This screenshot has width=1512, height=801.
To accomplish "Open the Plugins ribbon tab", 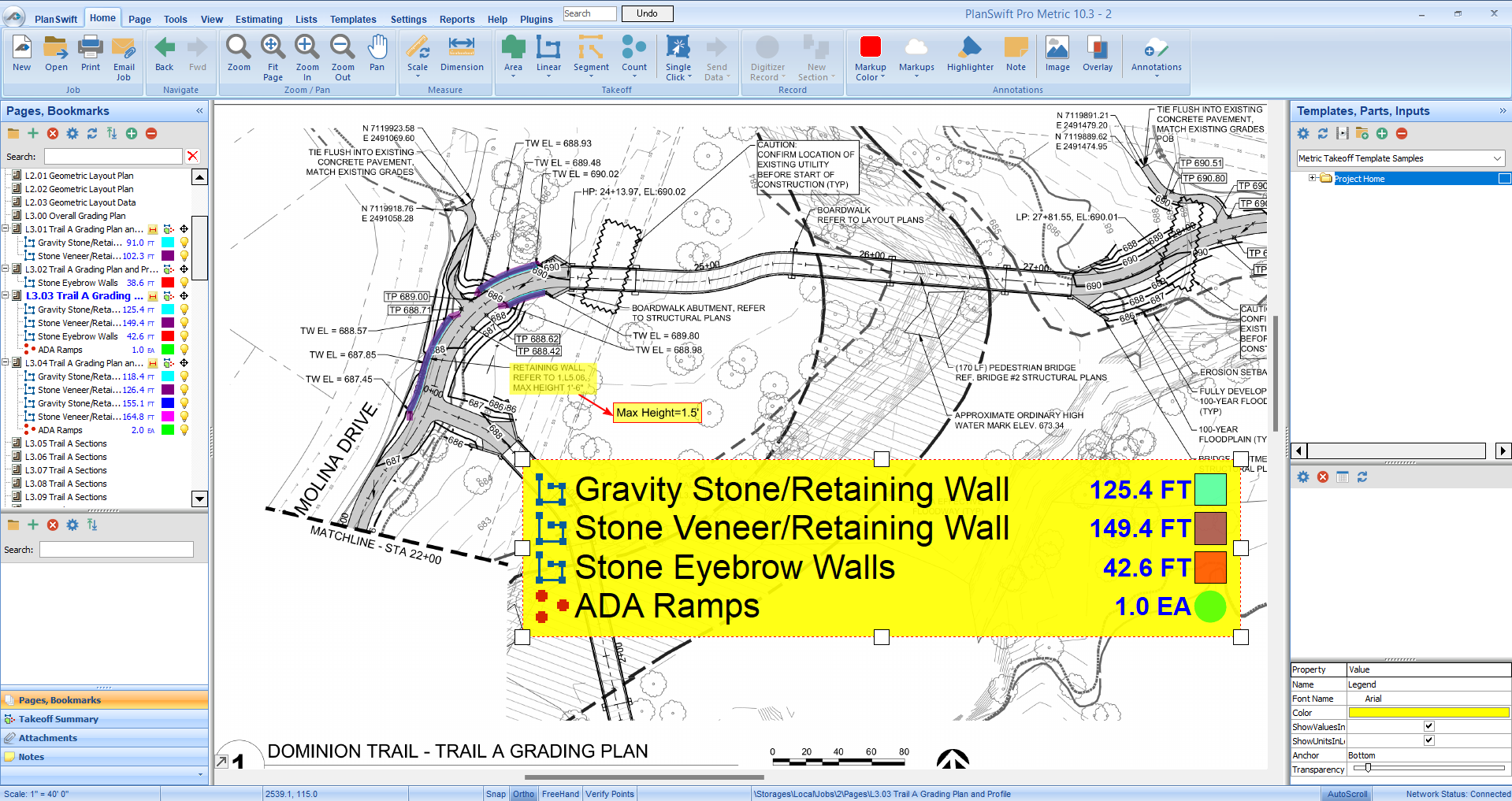I will click(x=537, y=19).
